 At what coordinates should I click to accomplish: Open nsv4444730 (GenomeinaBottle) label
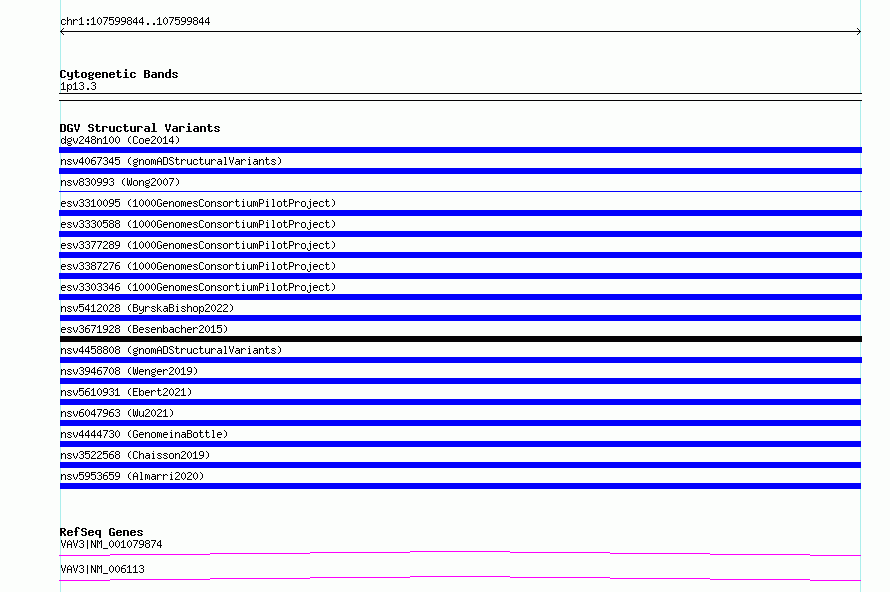[144, 434]
